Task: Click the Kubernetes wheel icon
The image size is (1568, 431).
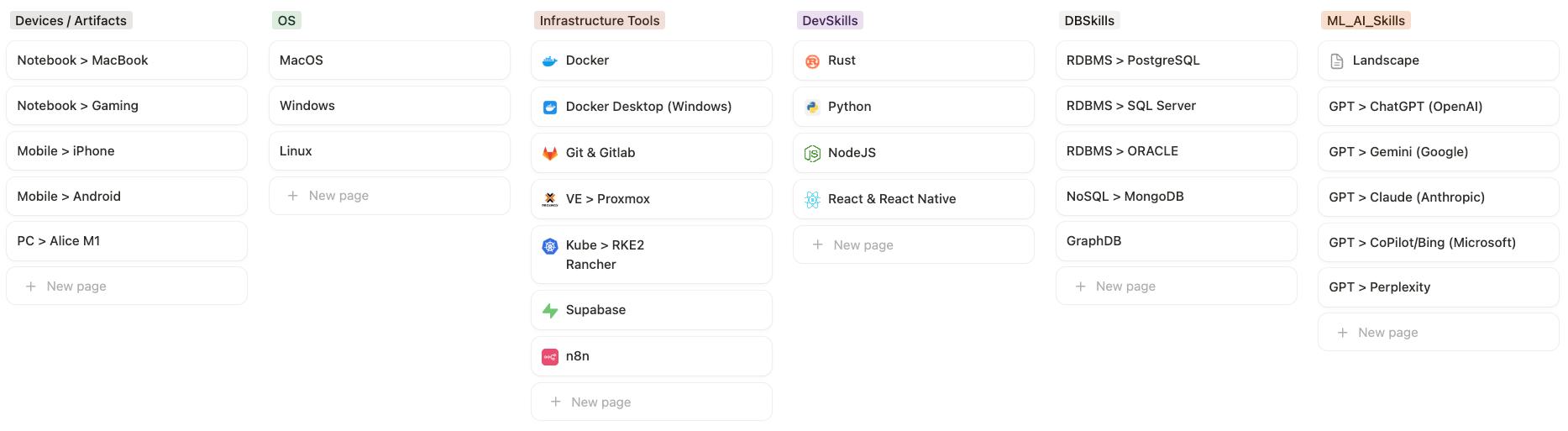Action: [550, 246]
